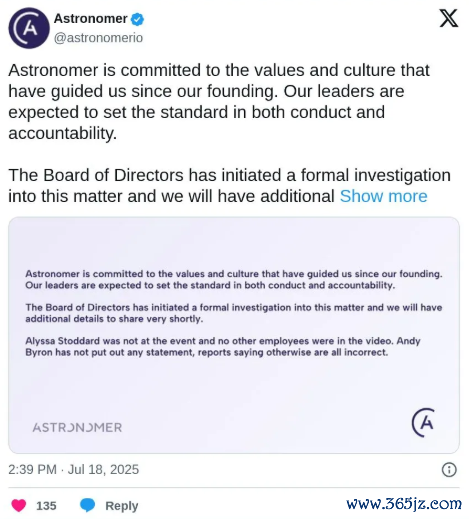469x519 pixels.
Task: Click the blue reply speech bubble icon
Action: 88,505
